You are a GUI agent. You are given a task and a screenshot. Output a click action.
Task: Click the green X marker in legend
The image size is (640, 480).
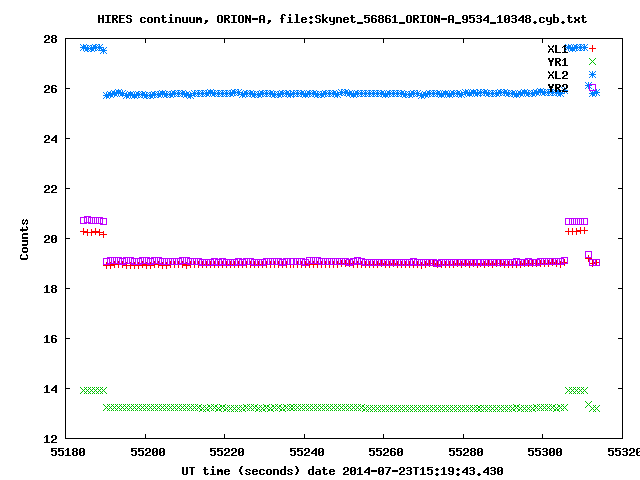[x=592, y=62]
